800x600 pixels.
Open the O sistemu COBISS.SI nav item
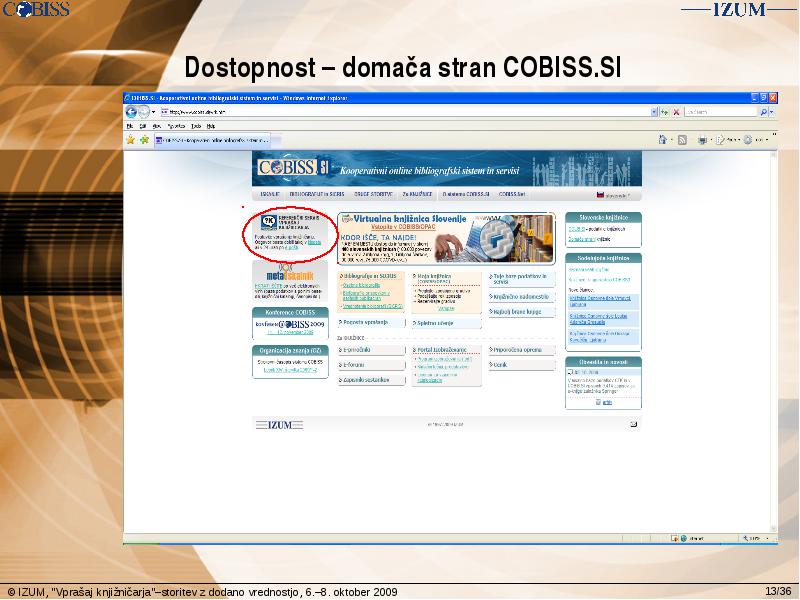[466, 194]
